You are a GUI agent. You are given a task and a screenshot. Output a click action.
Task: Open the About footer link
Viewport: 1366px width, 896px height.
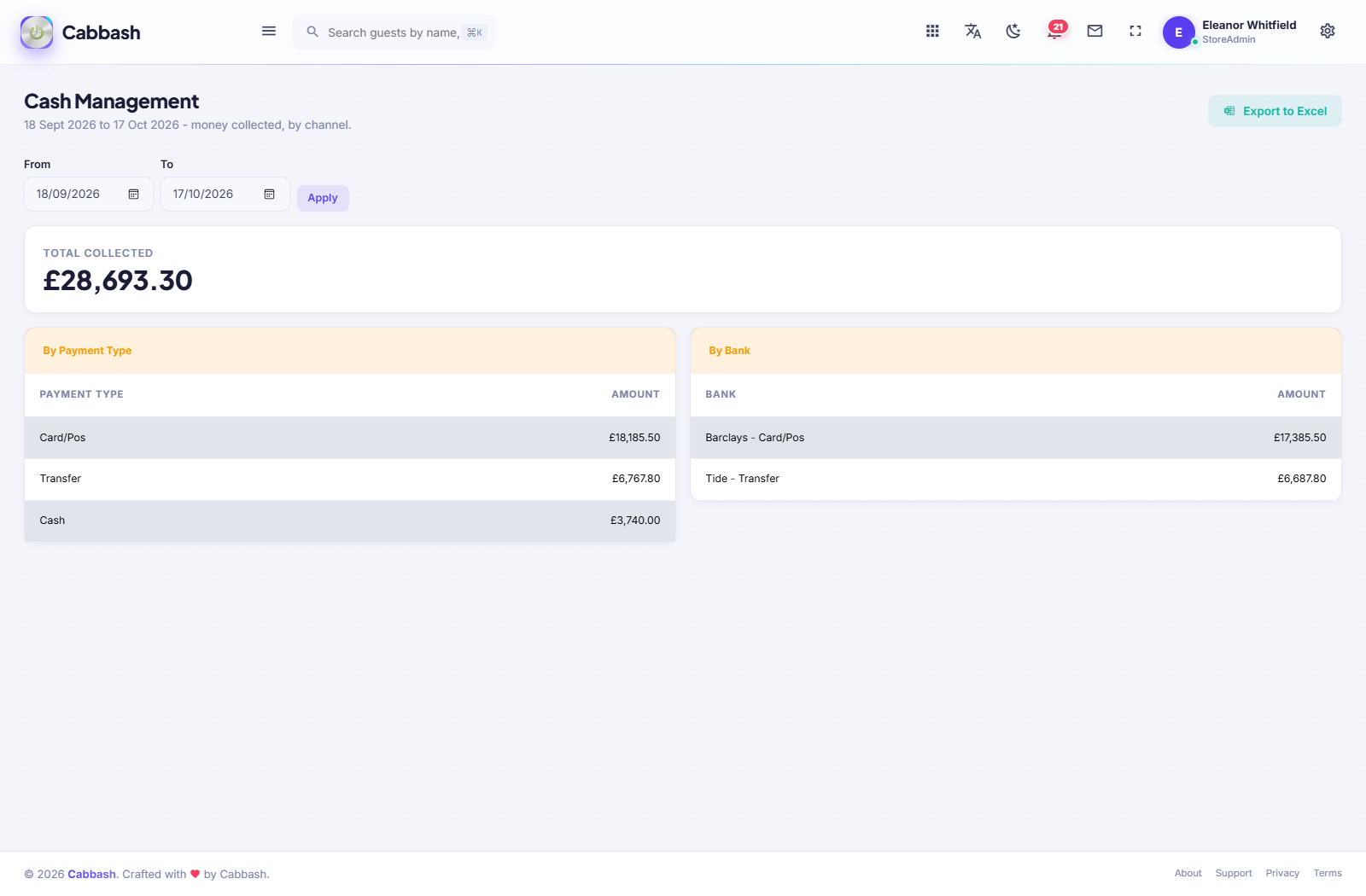click(1188, 873)
